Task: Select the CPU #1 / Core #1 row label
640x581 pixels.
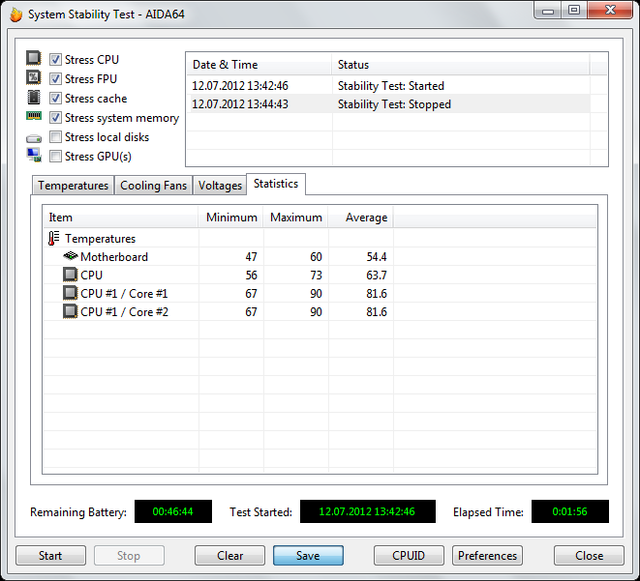Action: pos(124,294)
